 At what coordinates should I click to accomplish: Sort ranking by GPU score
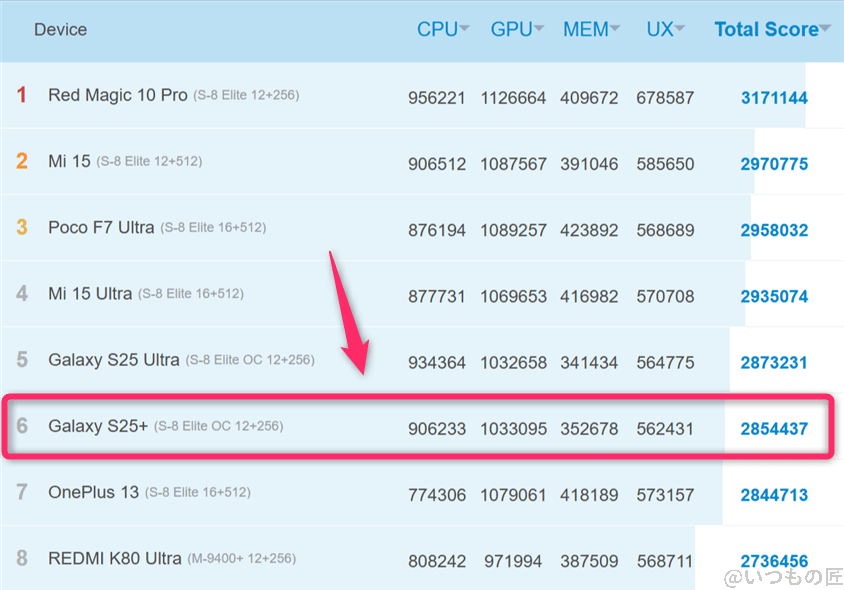point(510,29)
